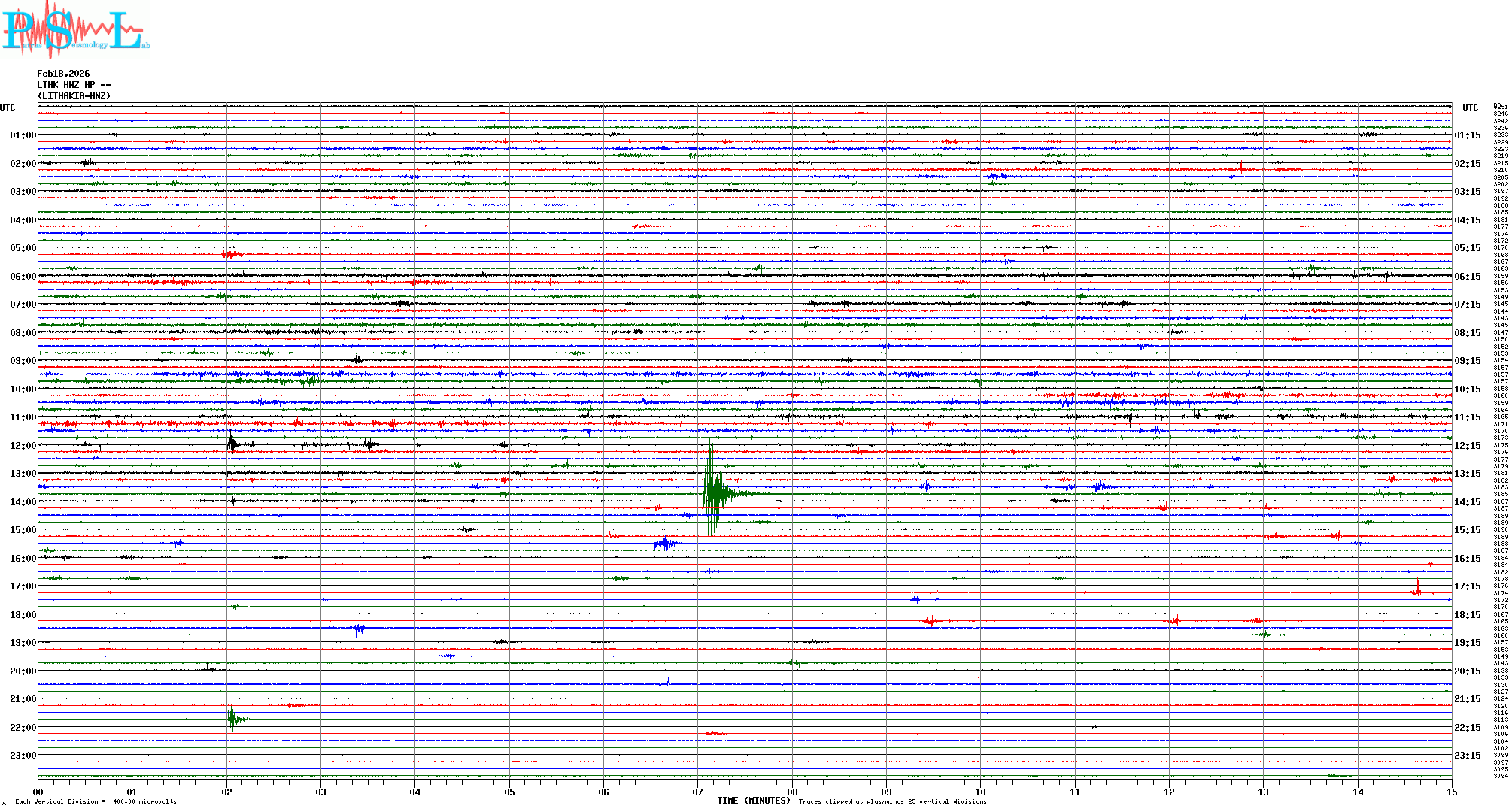This screenshot has width=1512, height=812.
Task: Click minute marker 07 on the bottom axis
Action: (698, 792)
